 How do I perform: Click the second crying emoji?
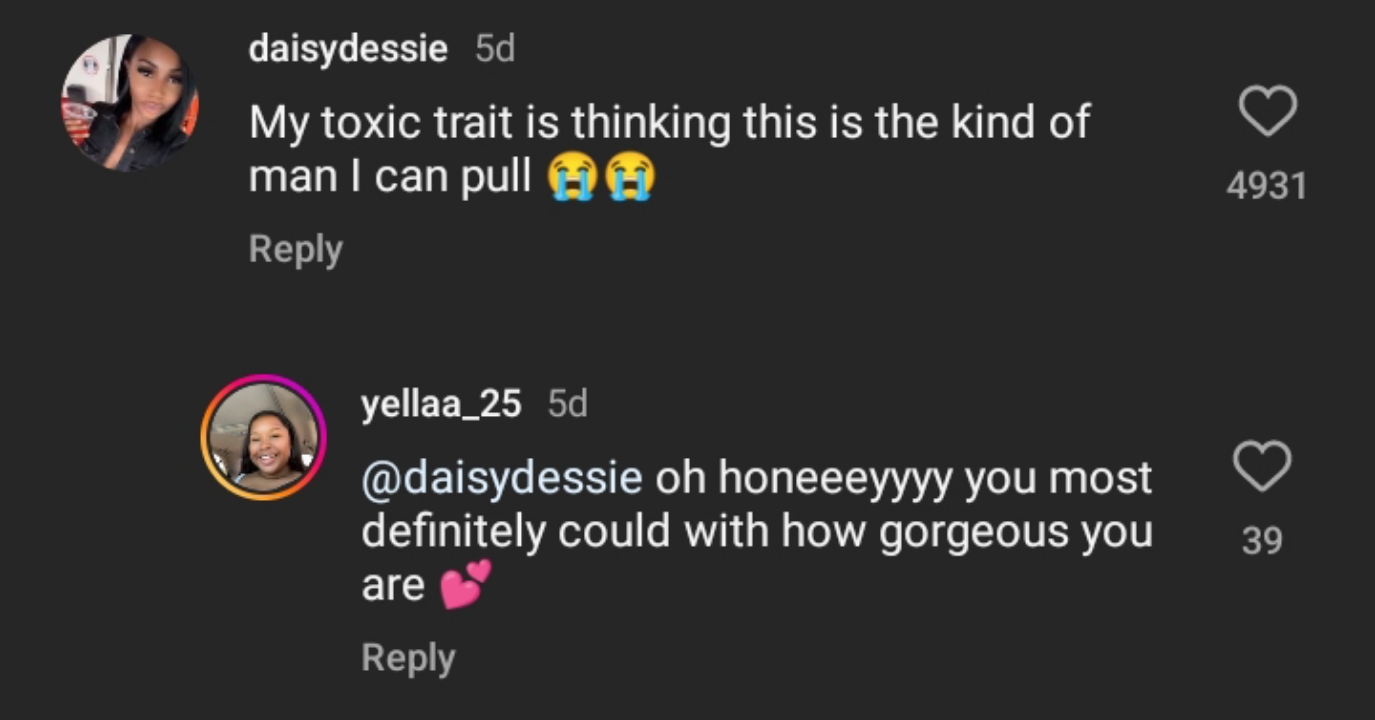[x=630, y=178]
